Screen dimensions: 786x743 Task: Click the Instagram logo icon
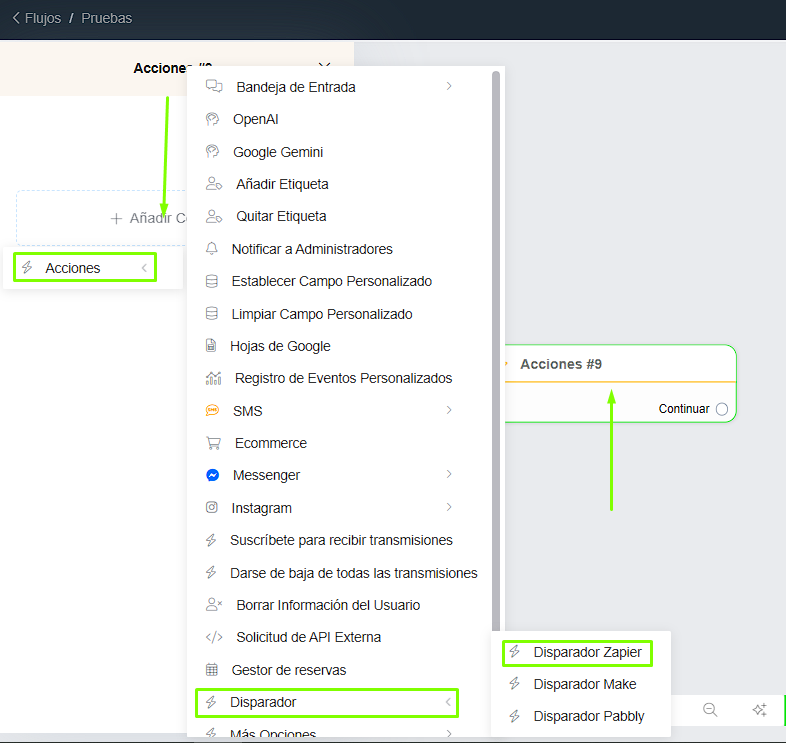(x=212, y=508)
